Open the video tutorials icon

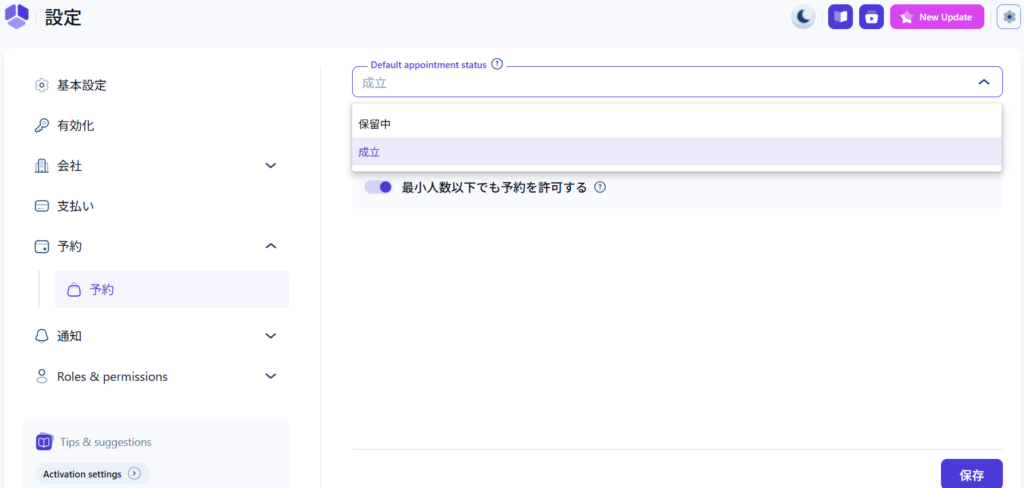pos(871,17)
